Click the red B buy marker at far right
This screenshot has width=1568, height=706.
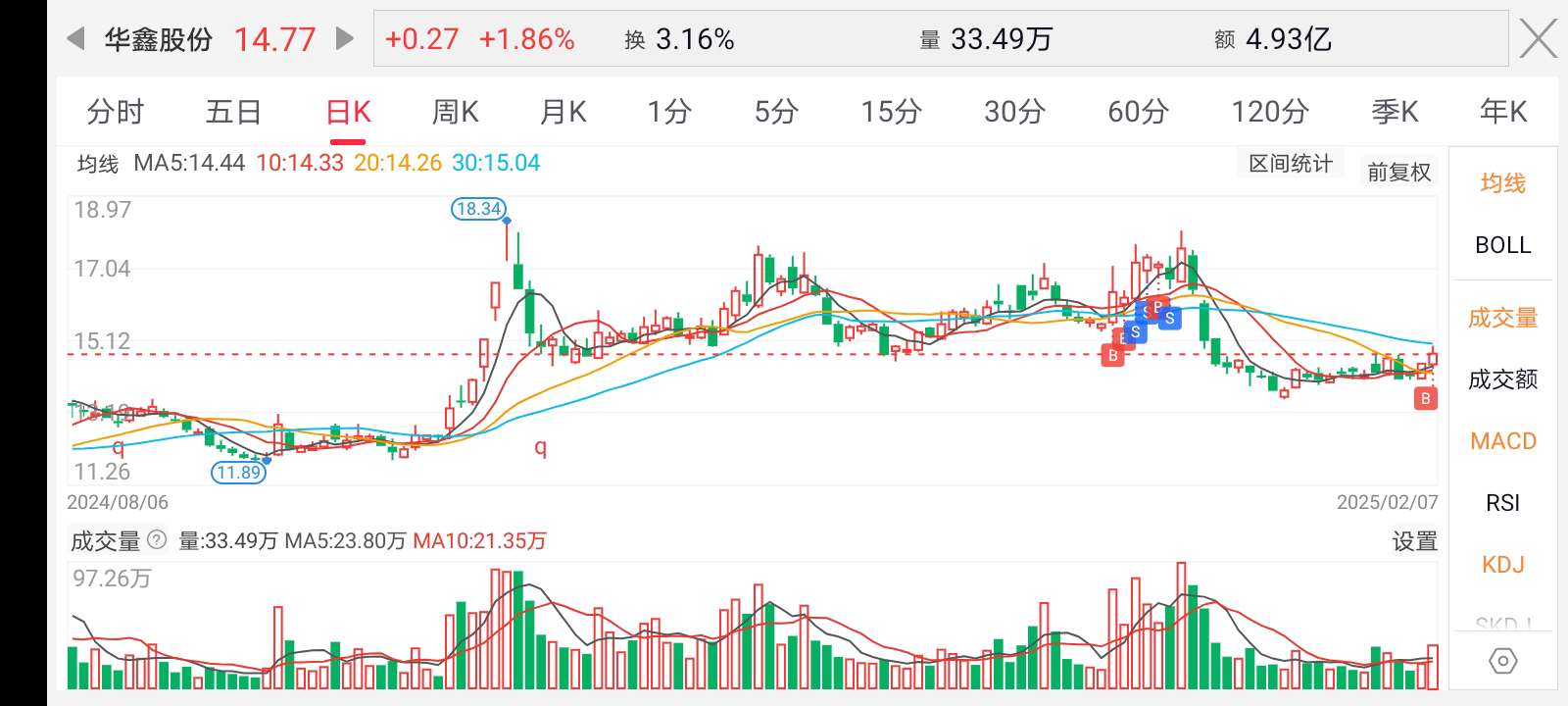1426,398
